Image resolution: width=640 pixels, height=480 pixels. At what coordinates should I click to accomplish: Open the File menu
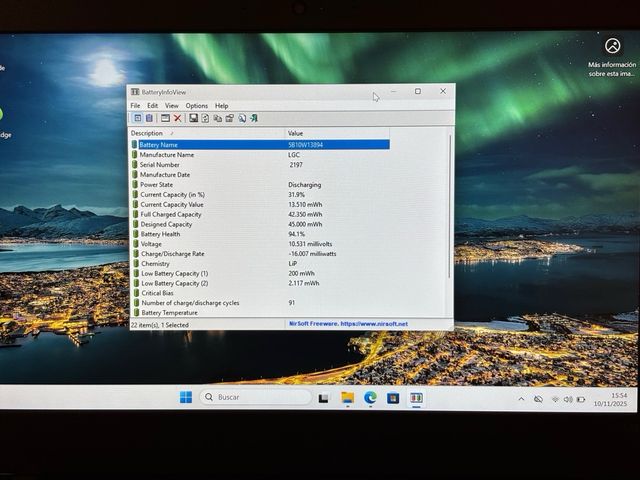pos(135,106)
